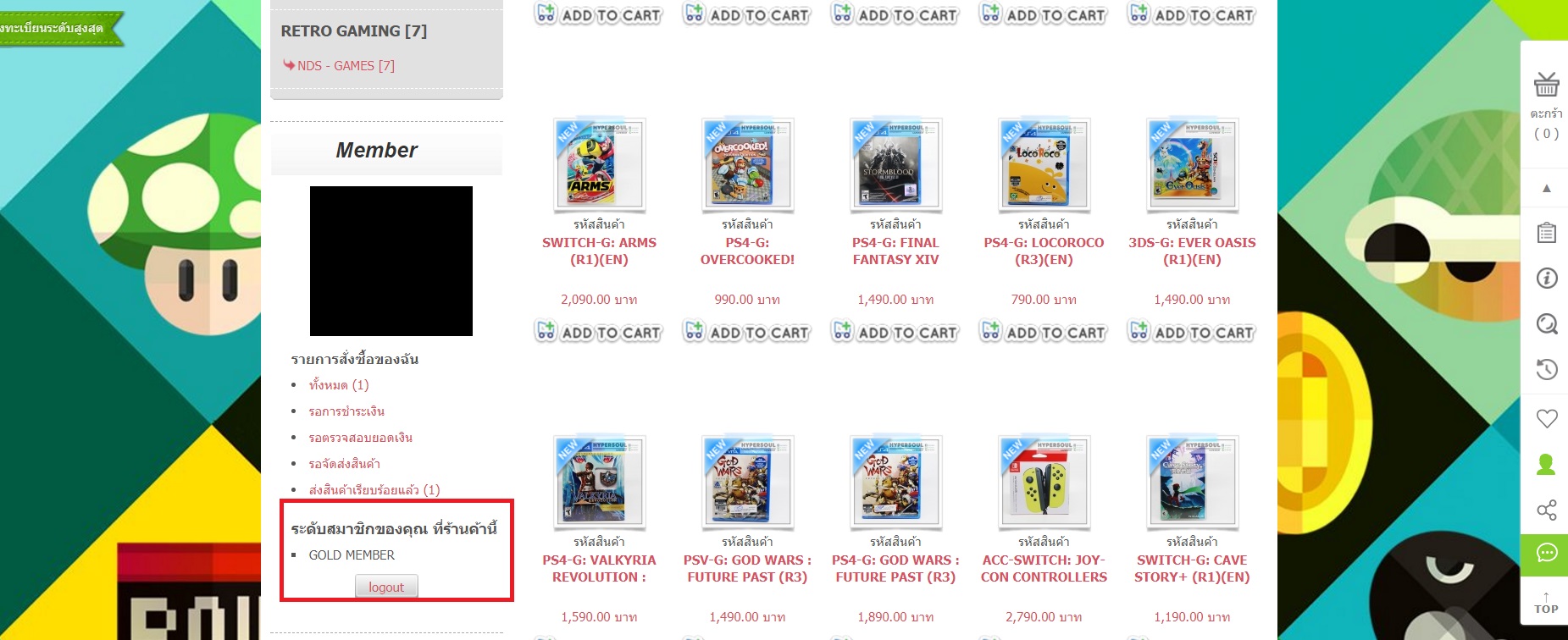This screenshot has width=1568, height=640.
Task: Jump to TOP using the sidebar arrow
Action: click(1546, 602)
